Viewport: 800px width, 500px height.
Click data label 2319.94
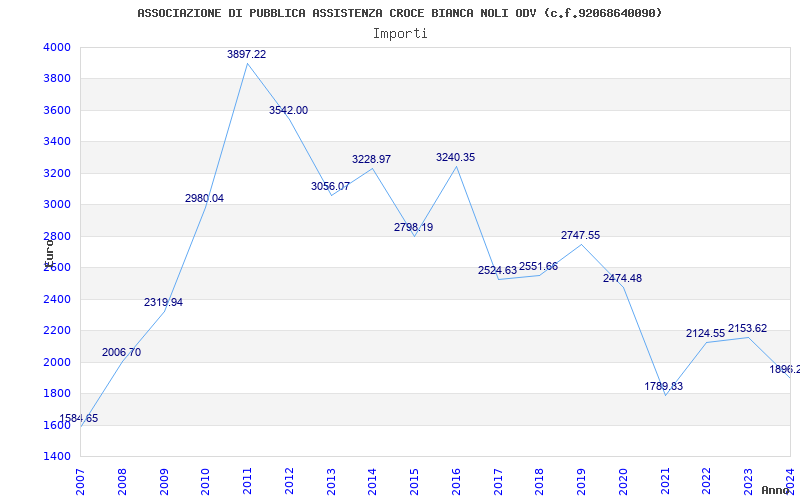point(163,303)
